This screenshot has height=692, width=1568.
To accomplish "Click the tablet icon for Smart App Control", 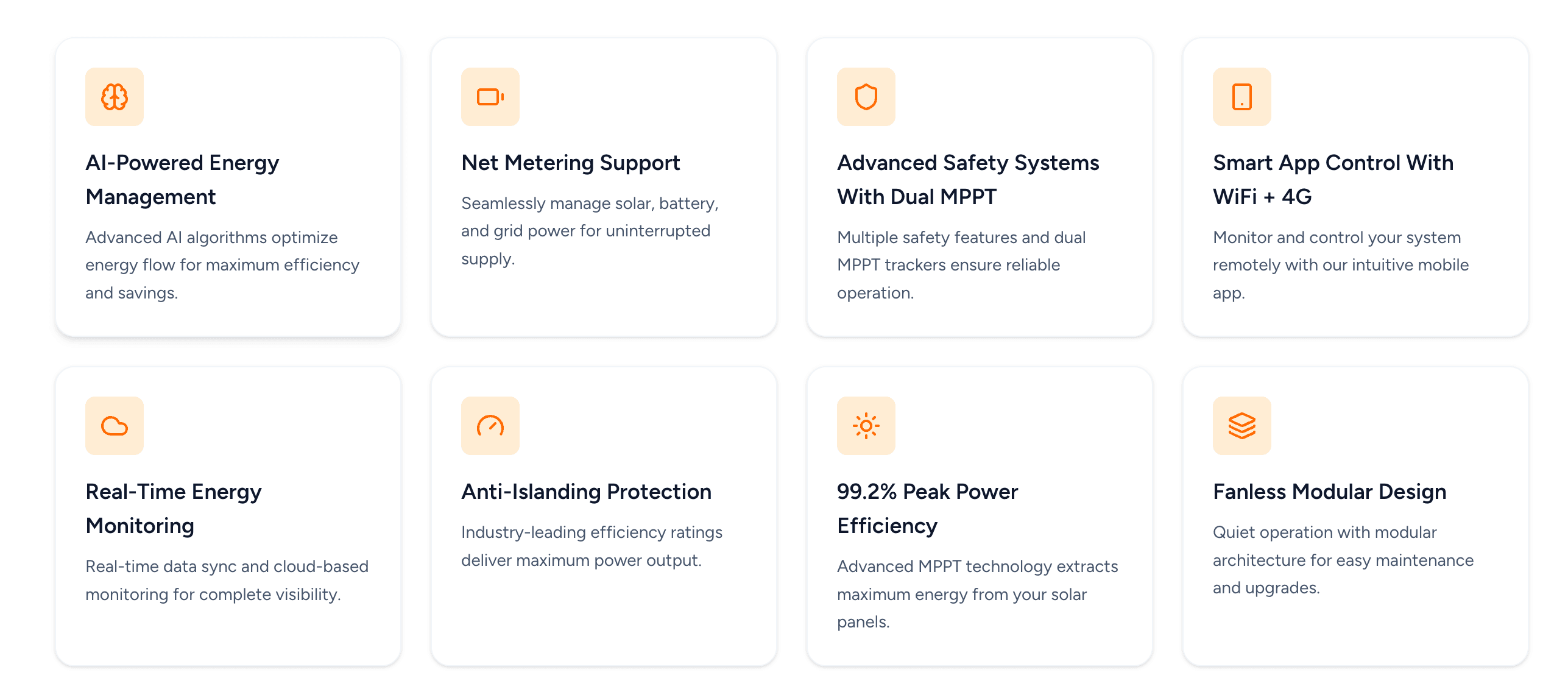I will click(x=1241, y=97).
